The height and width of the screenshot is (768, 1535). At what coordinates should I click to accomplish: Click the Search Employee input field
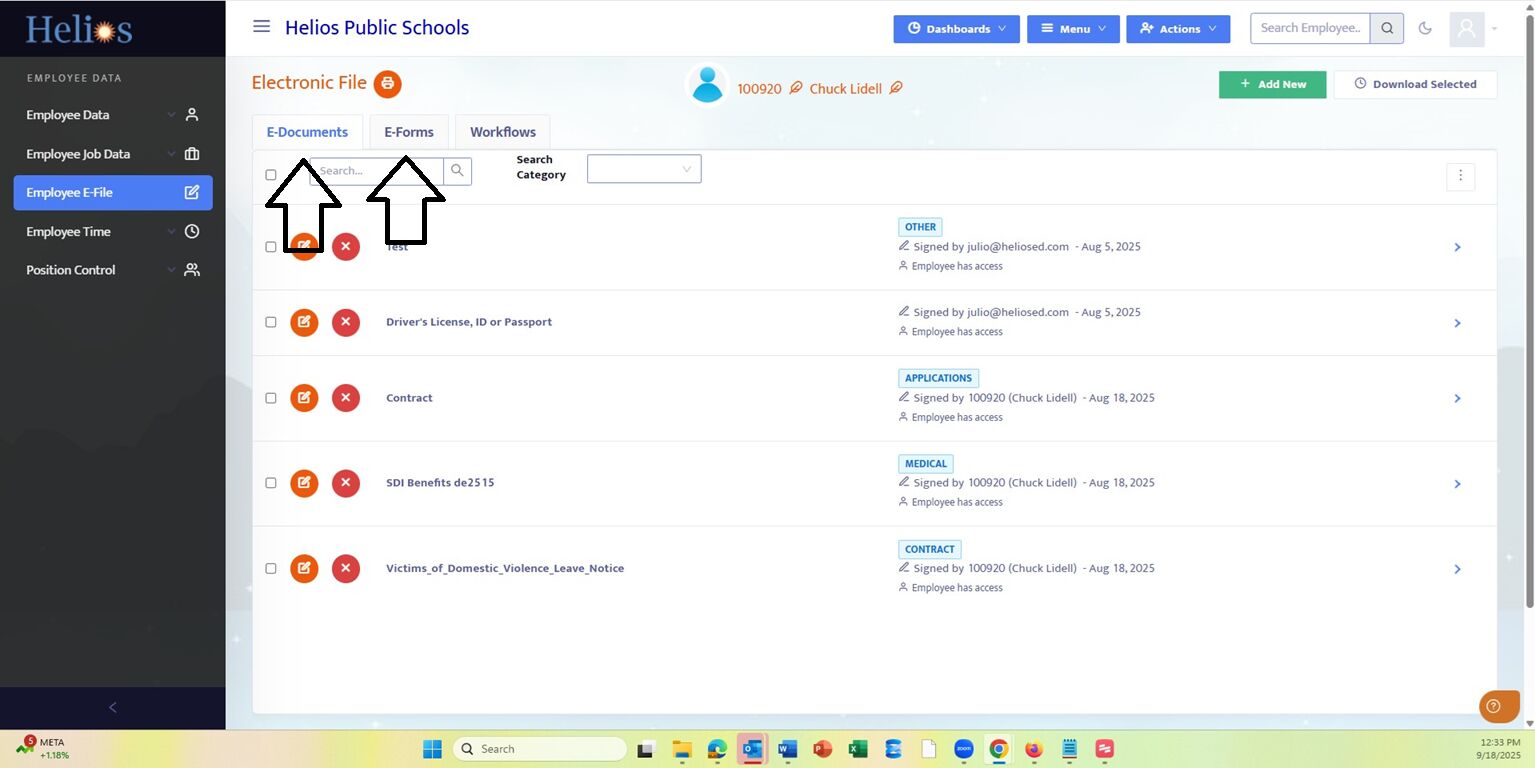[x=1310, y=28]
